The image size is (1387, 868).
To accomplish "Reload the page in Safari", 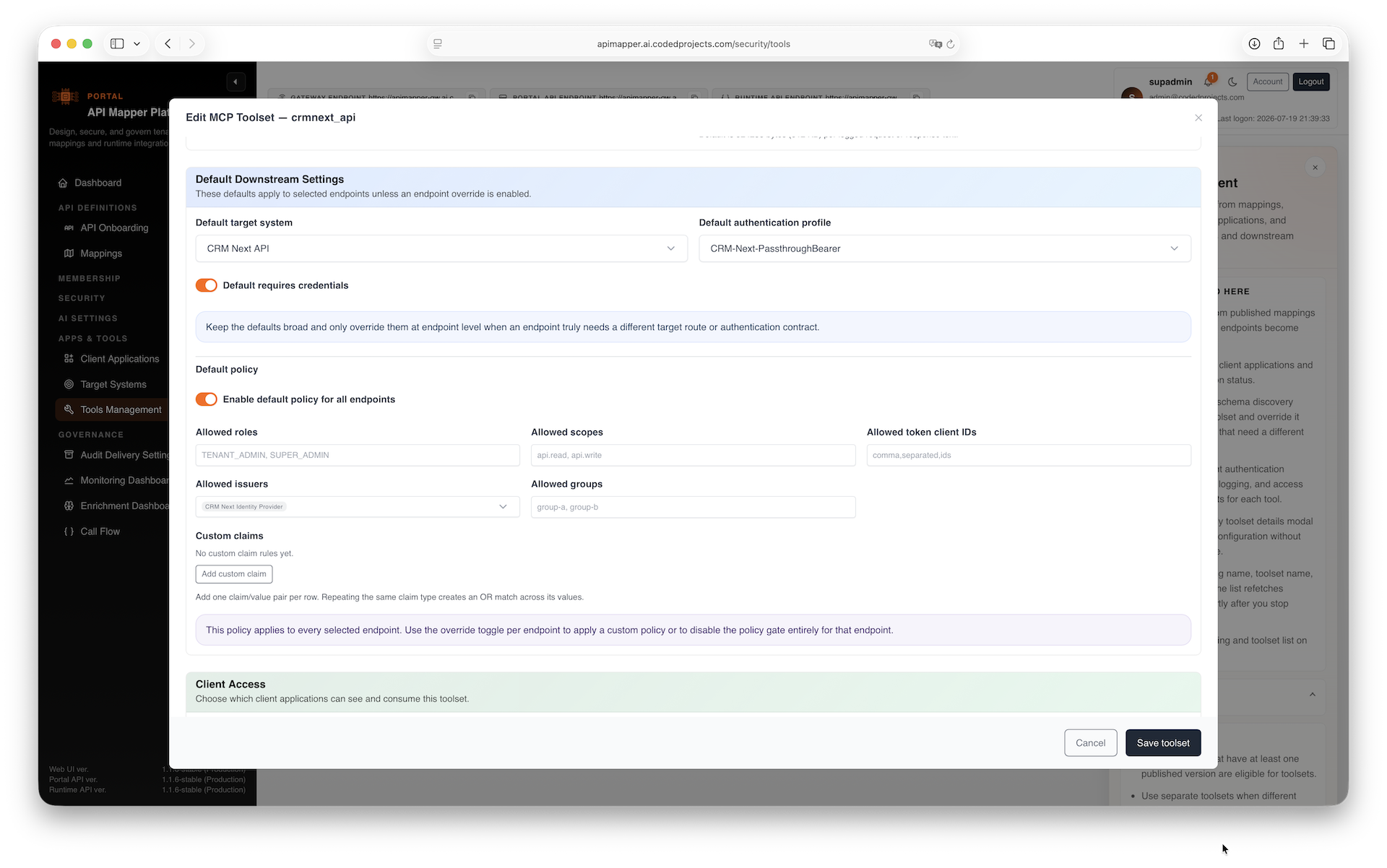I will coord(951,44).
